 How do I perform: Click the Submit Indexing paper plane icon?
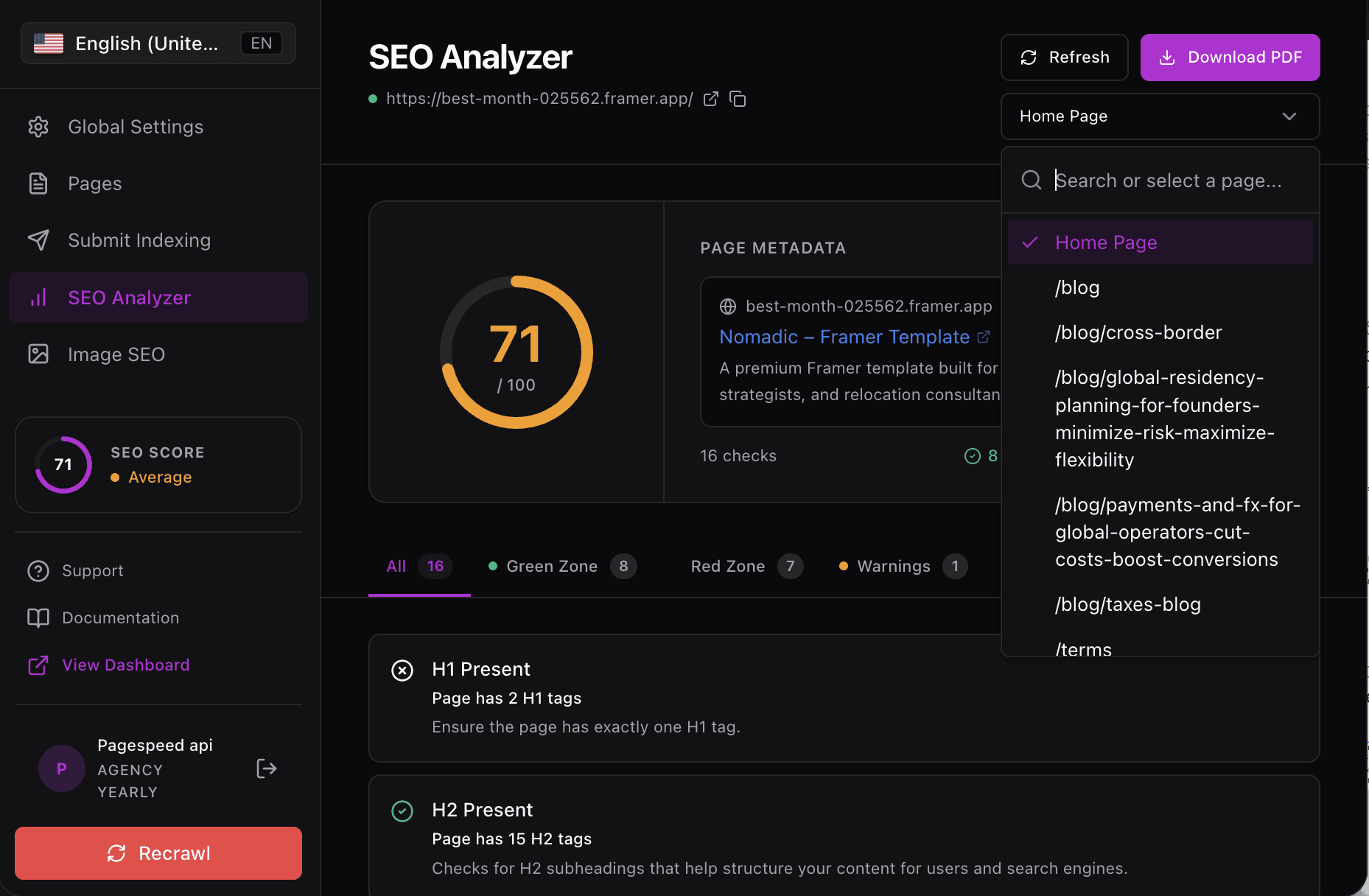tap(38, 240)
